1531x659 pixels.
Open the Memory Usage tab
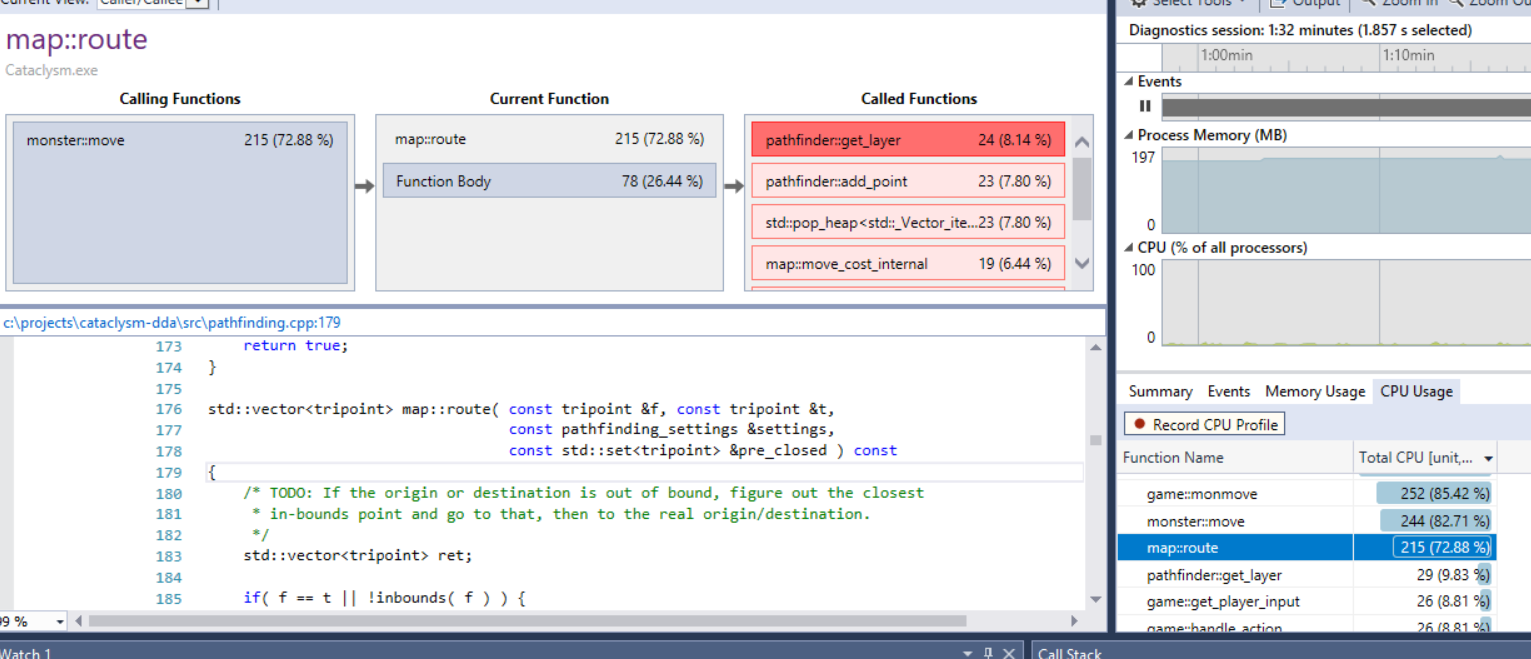[1314, 391]
